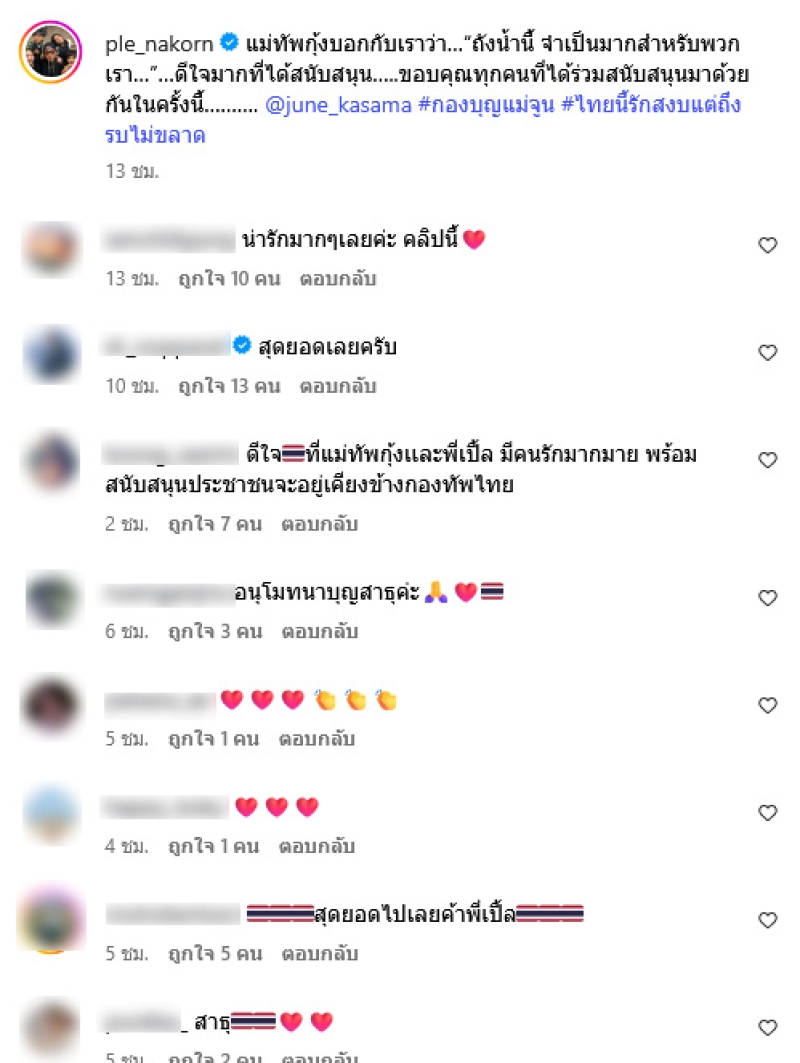View the 10 likes on the first comment
This screenshot has height=1063, width=800.
click(x=228, y=279)
